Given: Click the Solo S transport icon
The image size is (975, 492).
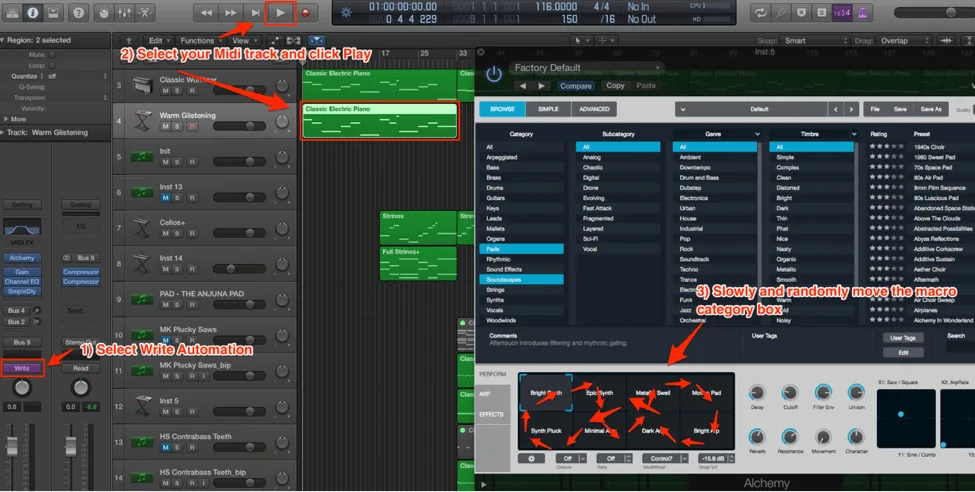Looking at the screenshot, I should [x=822, y=12].
